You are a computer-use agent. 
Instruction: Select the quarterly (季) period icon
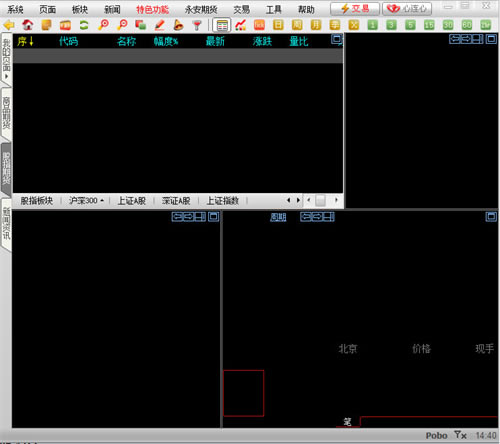pyautogui.click(x=335, y=25)
